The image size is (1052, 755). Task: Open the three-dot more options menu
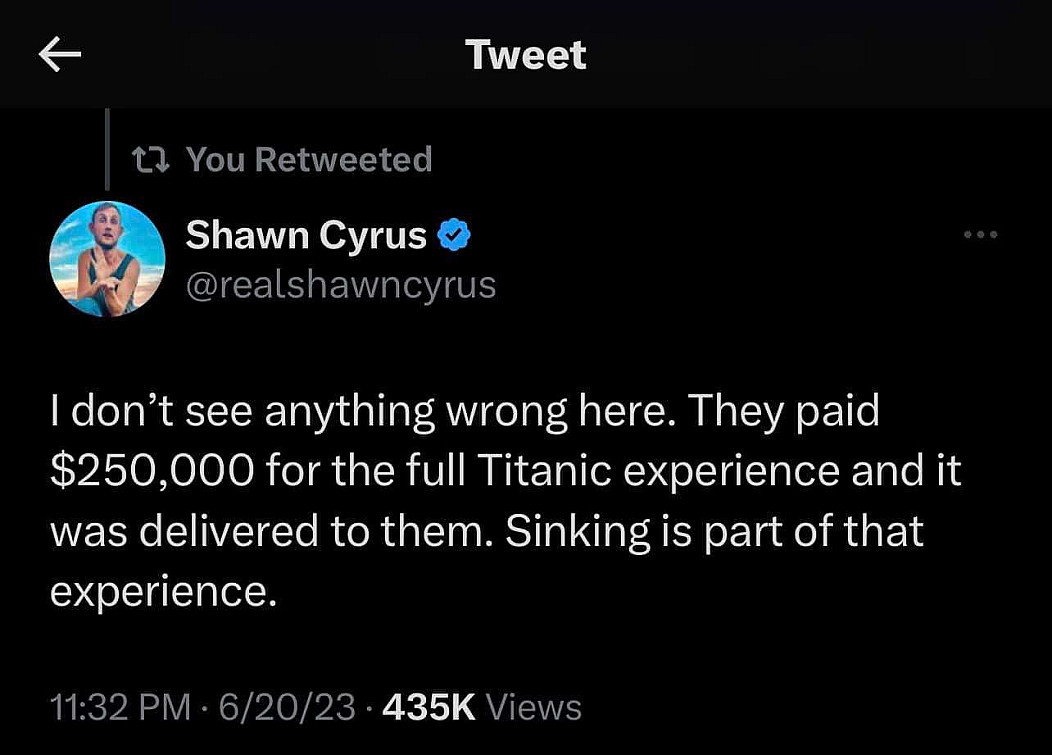[x=980, y=236]
